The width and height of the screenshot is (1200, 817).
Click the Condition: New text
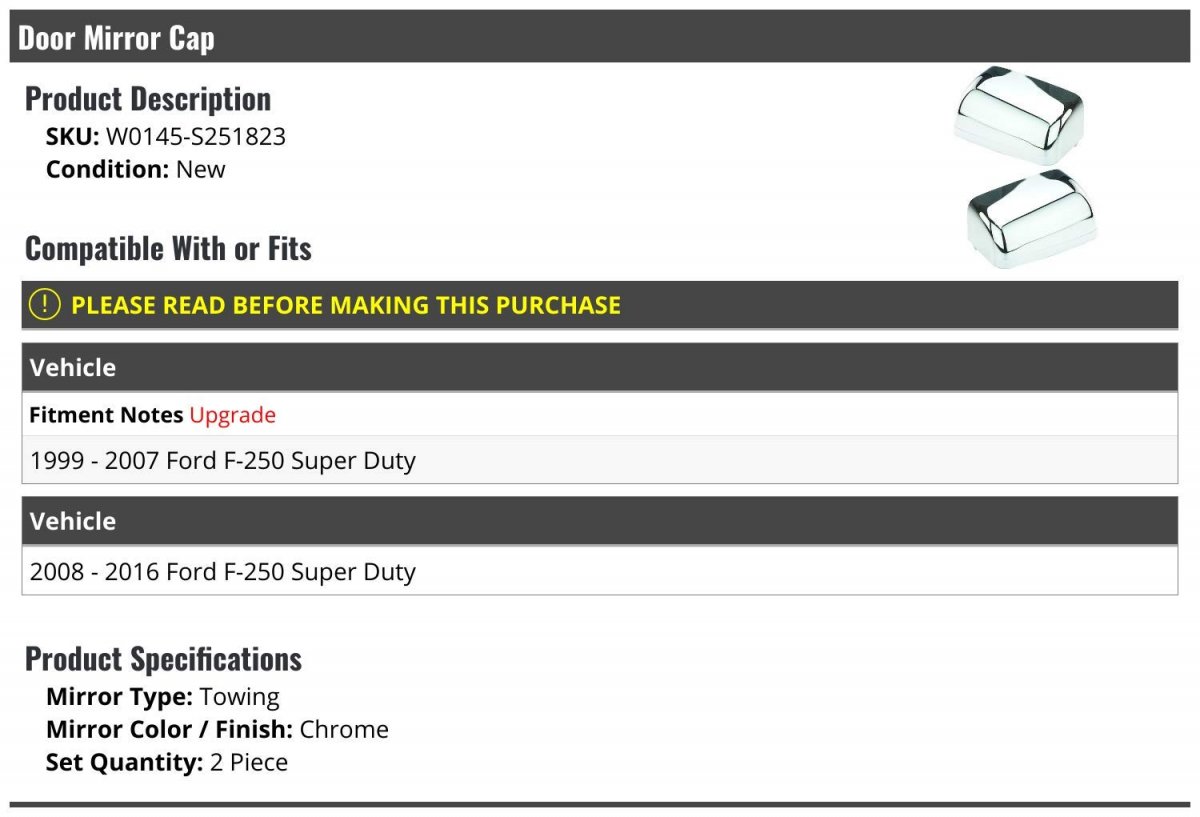click(136, 170)
